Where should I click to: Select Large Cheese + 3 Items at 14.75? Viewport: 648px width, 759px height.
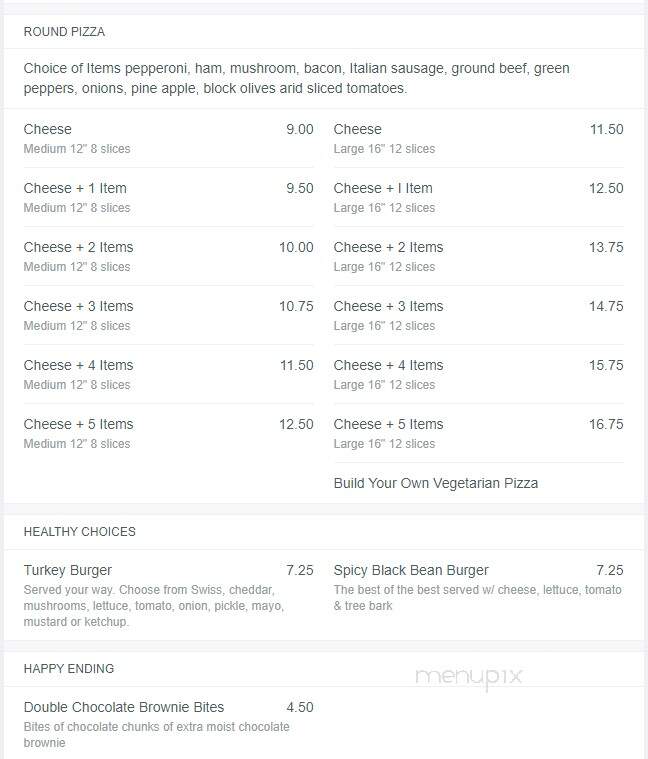tap(478, 316)
